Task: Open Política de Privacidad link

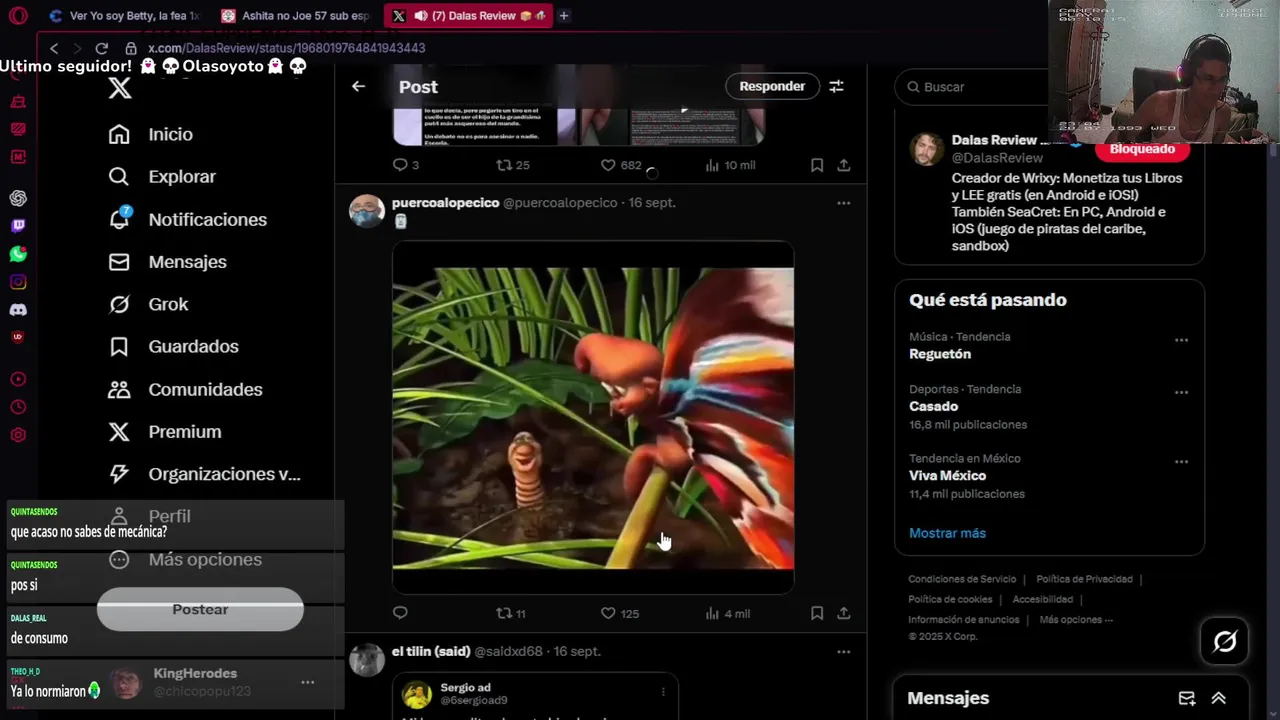Action: 1084,579
